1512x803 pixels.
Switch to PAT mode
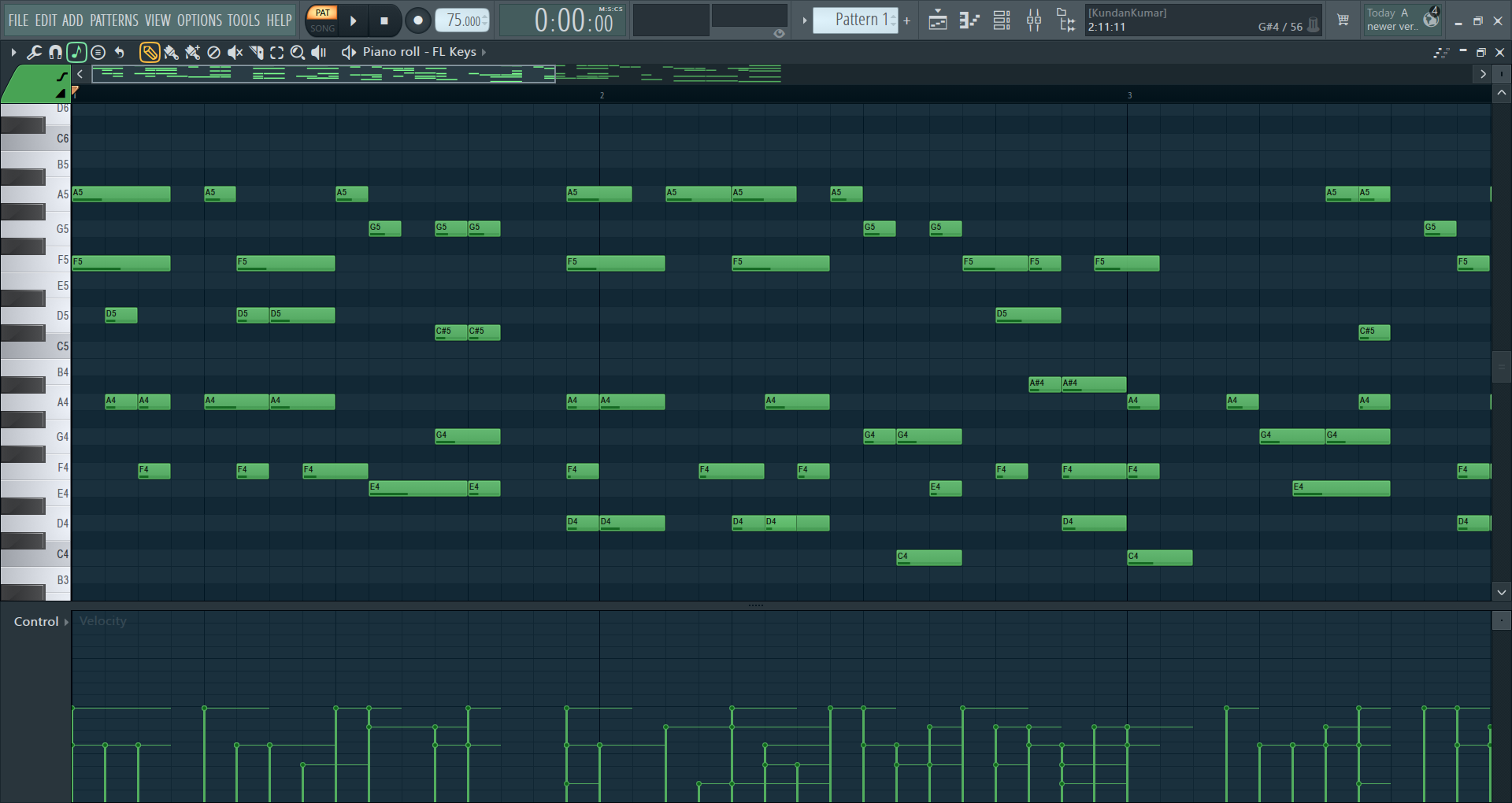[x=322, y=13]
